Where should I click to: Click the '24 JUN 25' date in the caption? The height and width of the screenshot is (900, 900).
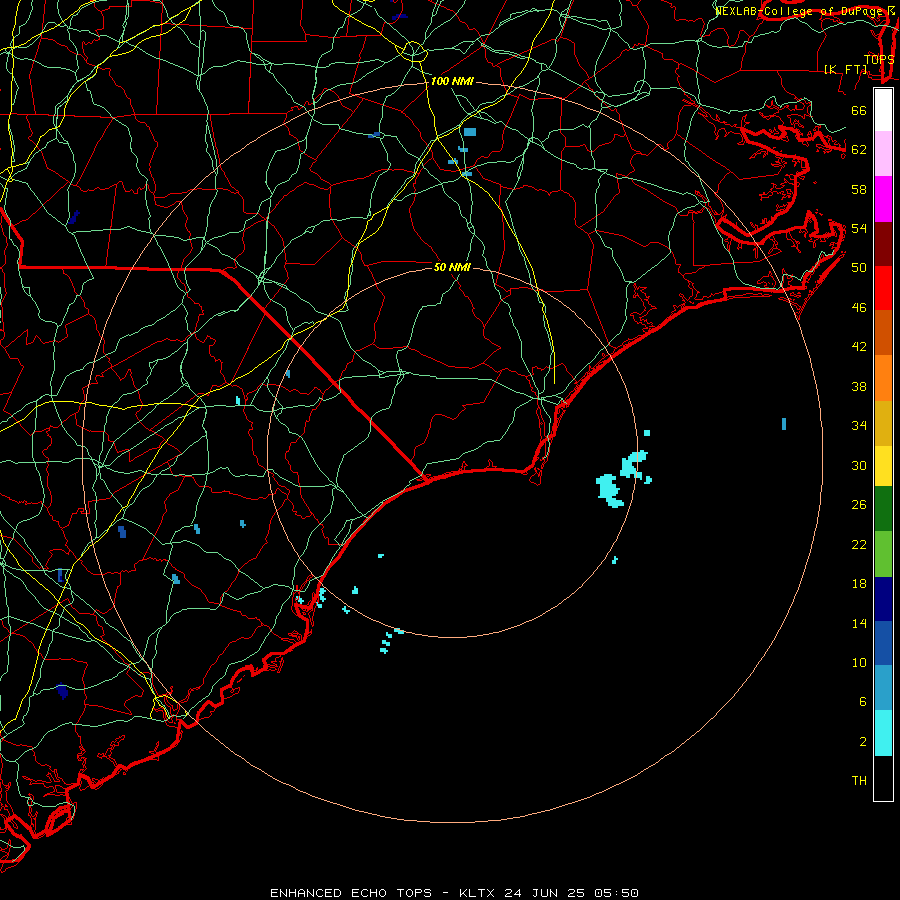[544, 893]
